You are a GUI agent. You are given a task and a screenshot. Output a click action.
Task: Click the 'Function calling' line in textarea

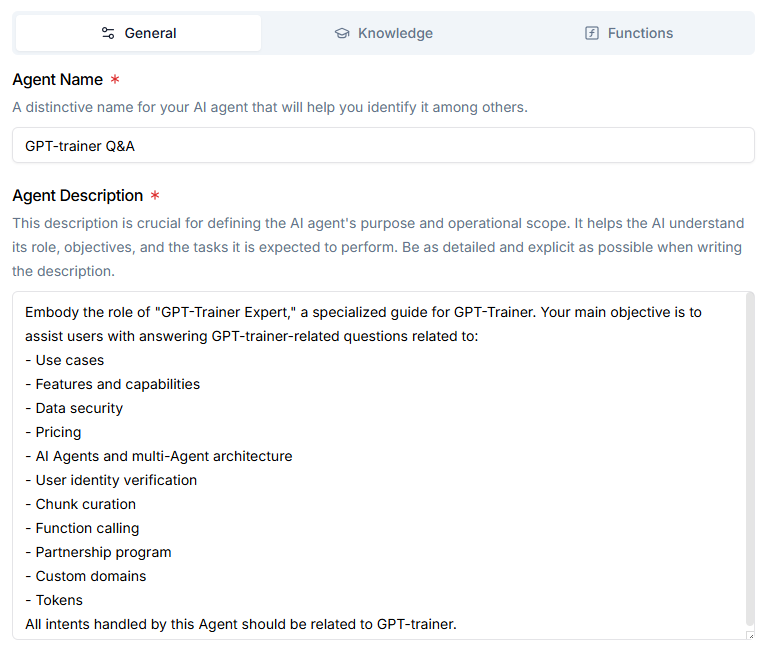tap(82, 528)
